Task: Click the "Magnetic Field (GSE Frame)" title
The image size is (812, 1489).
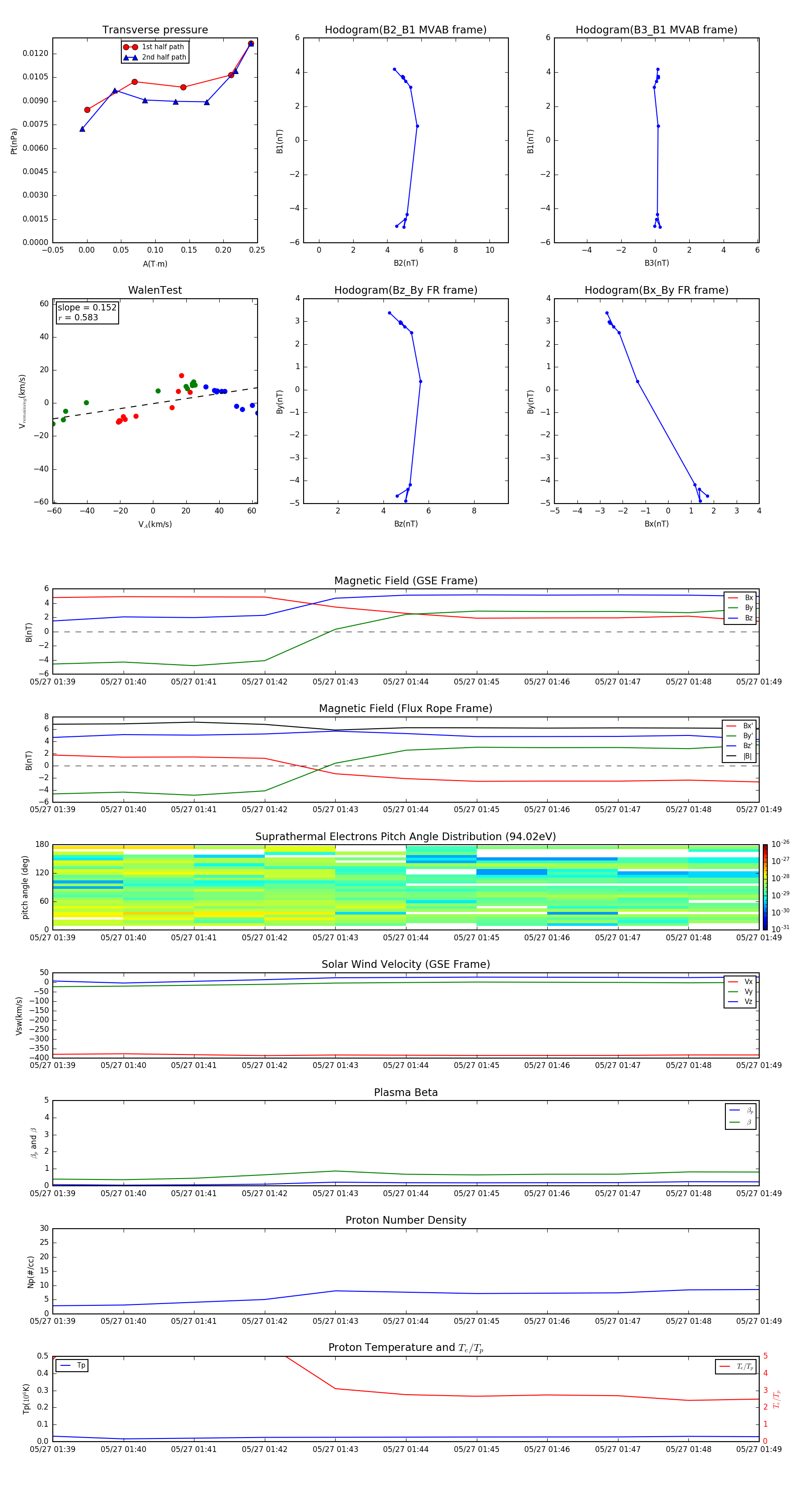Action: pyautogui.click(x=406, y=581)
